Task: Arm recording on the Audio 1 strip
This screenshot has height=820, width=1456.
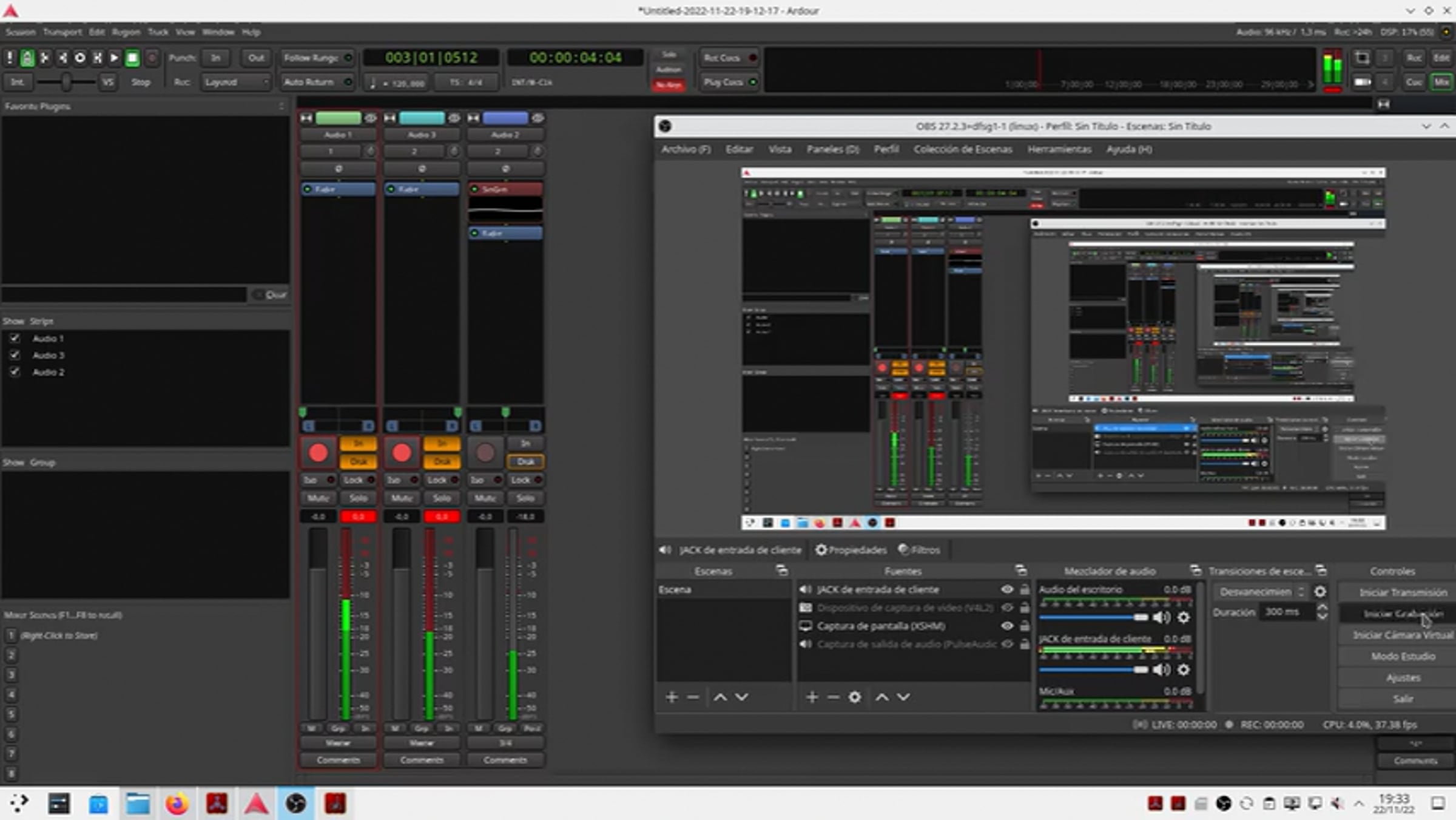Action: (x=318, y=453)
